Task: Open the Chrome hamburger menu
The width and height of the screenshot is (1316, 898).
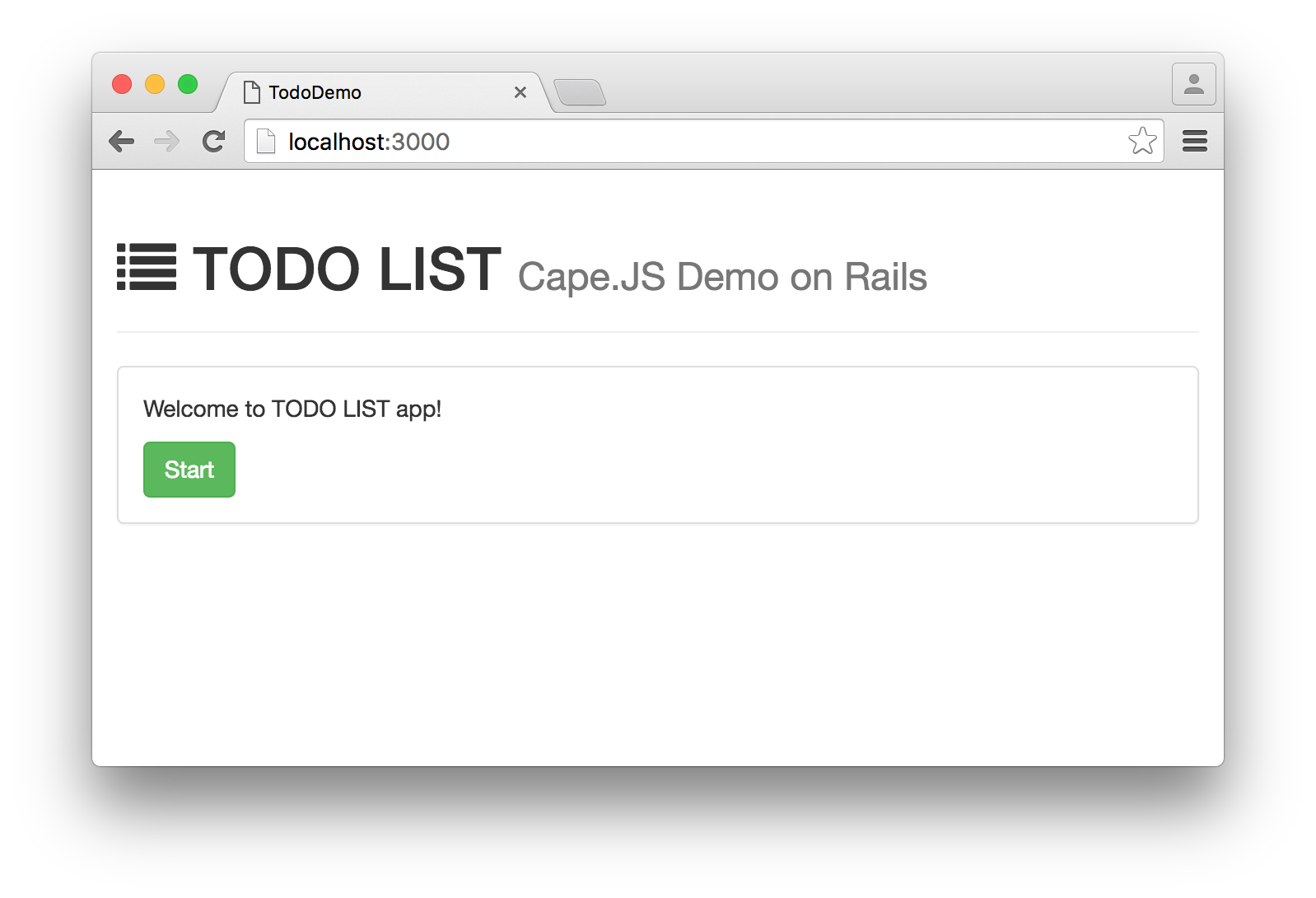Action: (1195, 142)
